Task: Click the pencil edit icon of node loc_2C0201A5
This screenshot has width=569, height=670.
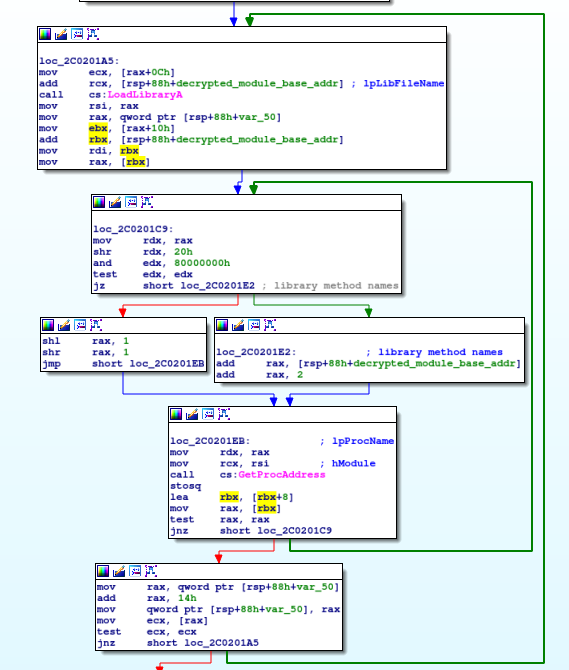Action: pos(61,34)
